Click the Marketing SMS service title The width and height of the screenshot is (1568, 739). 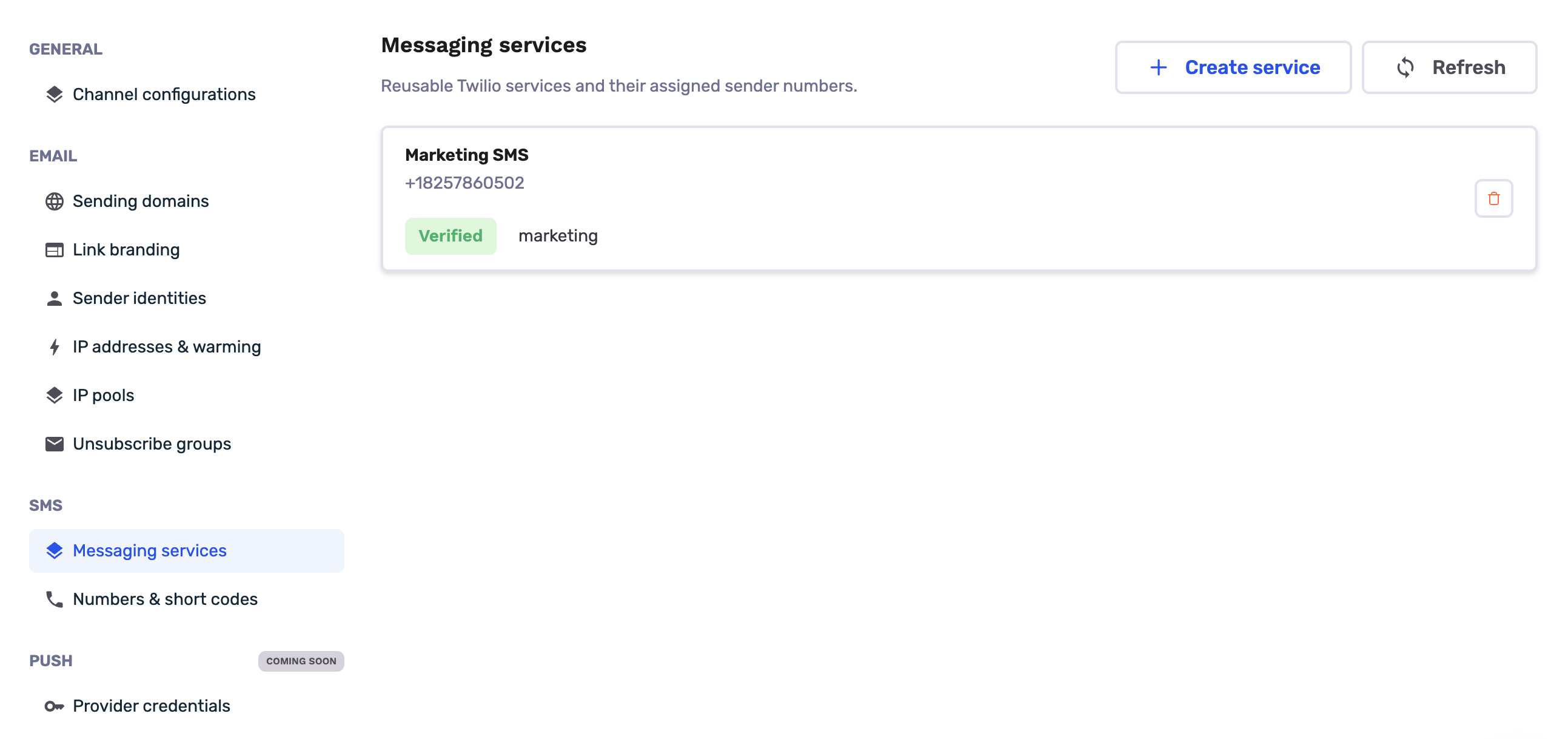point(466,155)
